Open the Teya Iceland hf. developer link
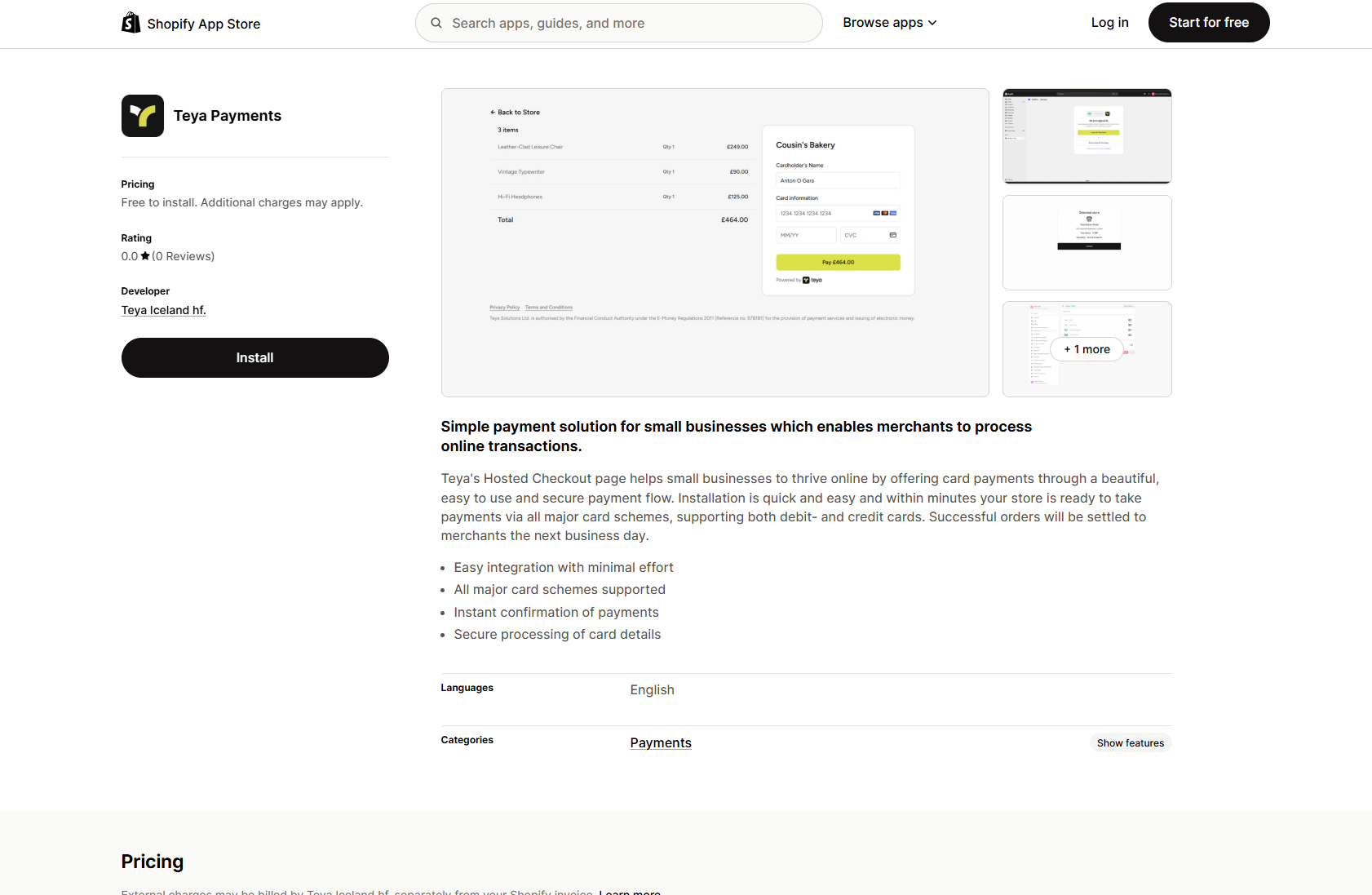The image size is (1372, 895). (164, 310)
